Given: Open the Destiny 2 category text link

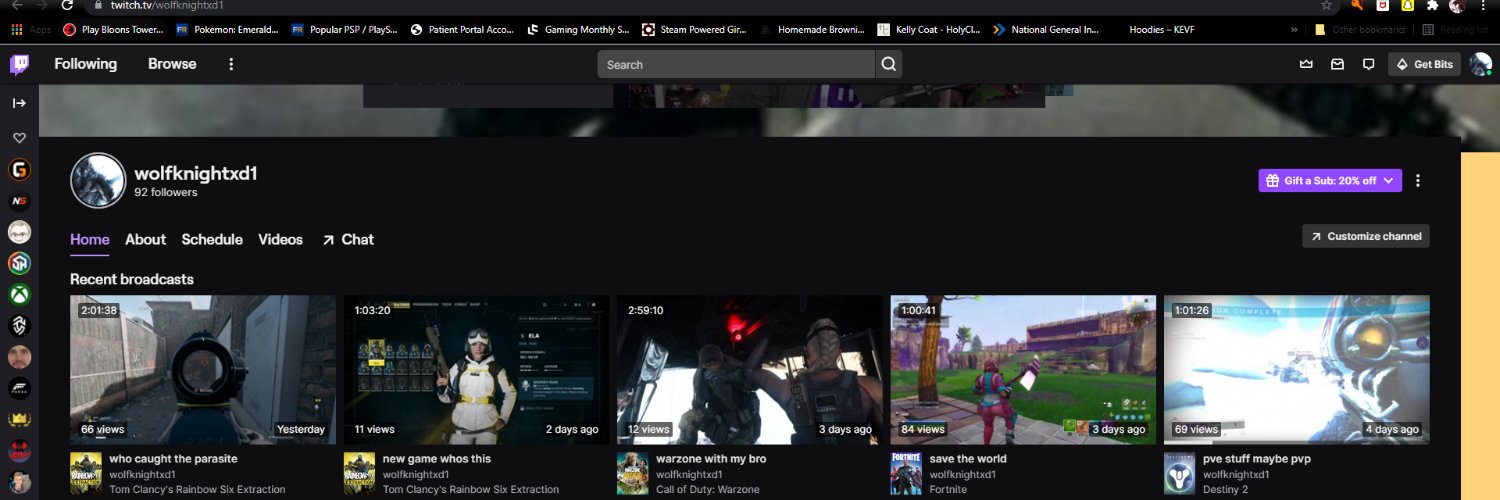Looking at the screenshot, I should [x=1225, y=490].
